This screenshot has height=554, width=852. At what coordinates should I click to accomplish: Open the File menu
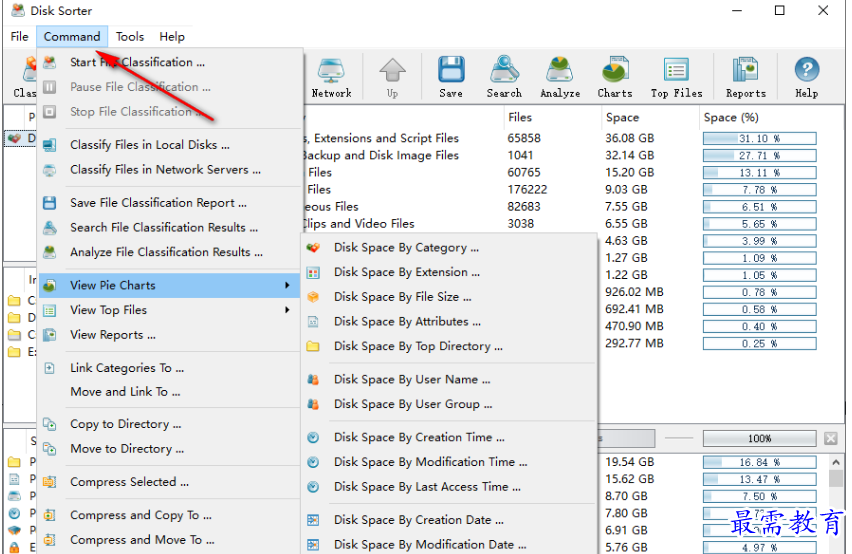20,36
